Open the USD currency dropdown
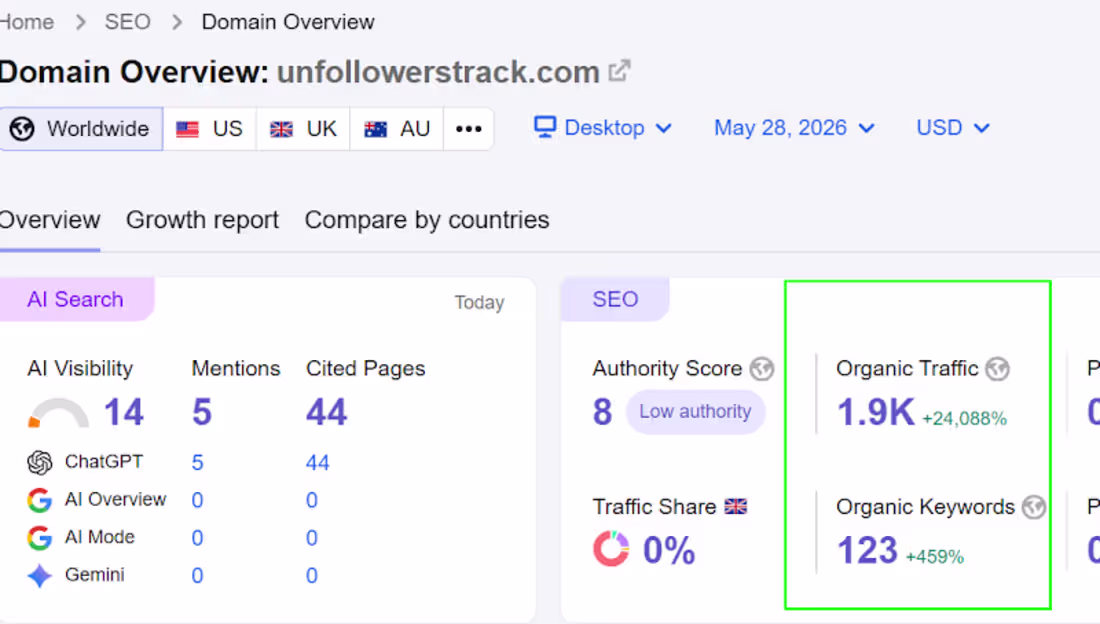The image size is (1100, 624). [953, 128]
